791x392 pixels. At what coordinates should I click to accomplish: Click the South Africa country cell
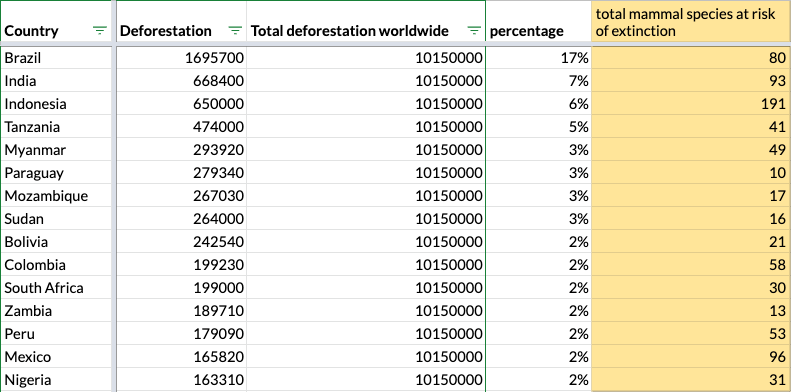pos(55,288)
